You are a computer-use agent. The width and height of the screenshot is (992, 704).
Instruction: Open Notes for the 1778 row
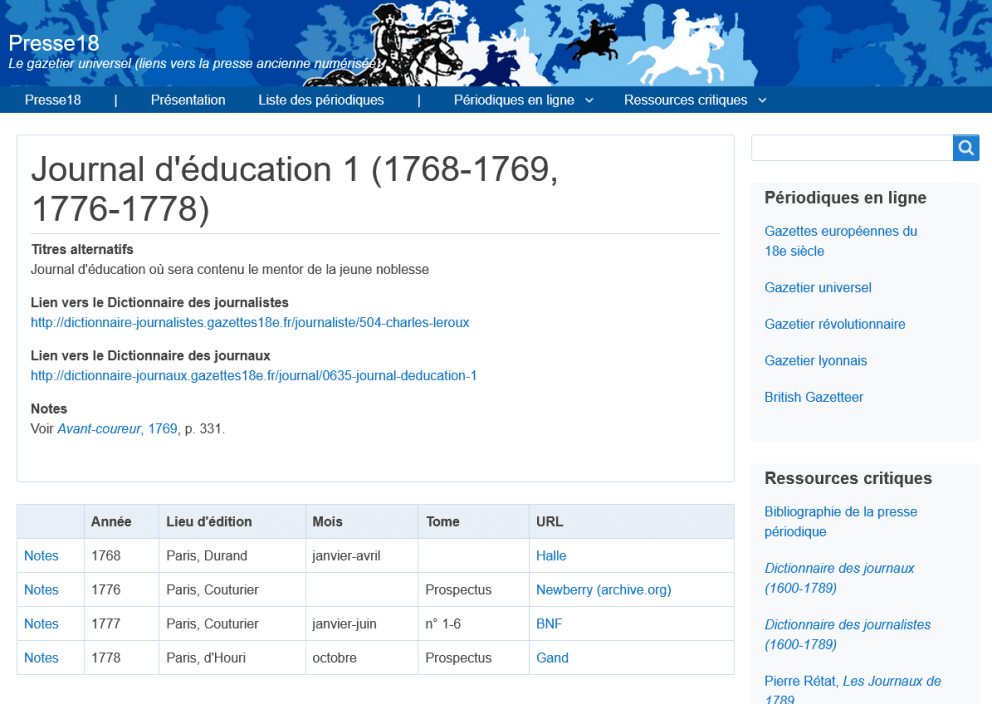[41, 658]
